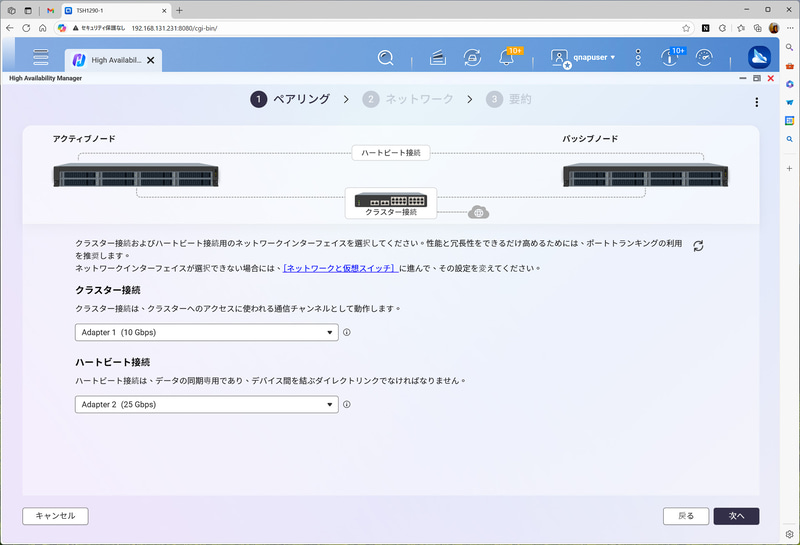
Task: Select step 1 ペアリング in wizard
Action: (x=290, y=99)
